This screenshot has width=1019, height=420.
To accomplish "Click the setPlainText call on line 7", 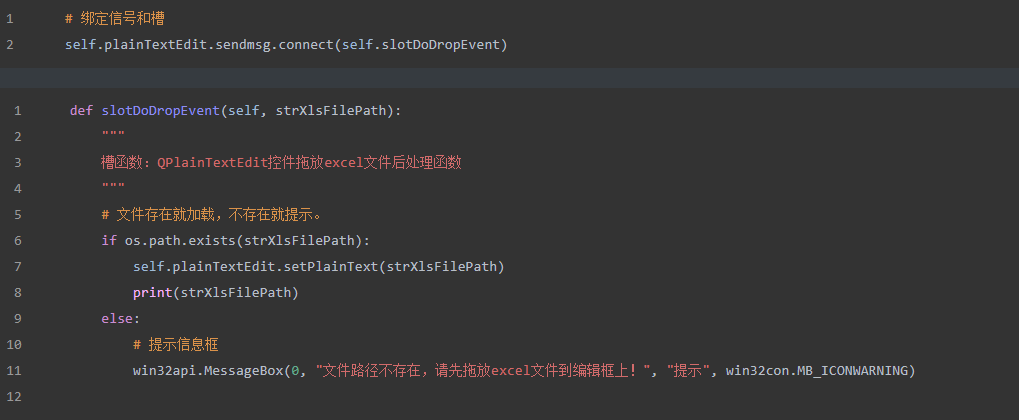I will tap(318, 267).
